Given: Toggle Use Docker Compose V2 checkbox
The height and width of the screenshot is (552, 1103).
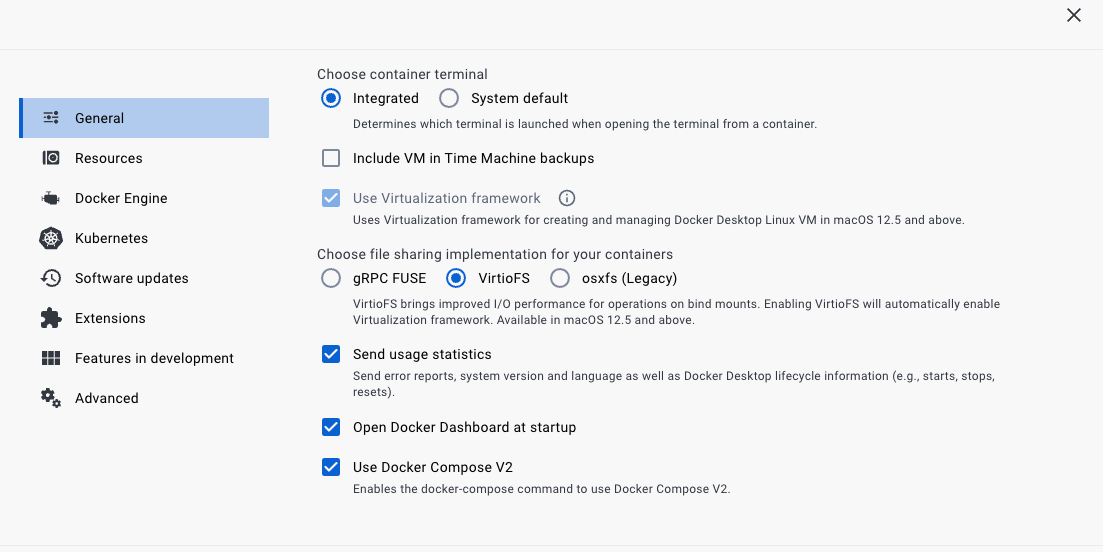Looking at the screenshot, I should click(331, 467).
